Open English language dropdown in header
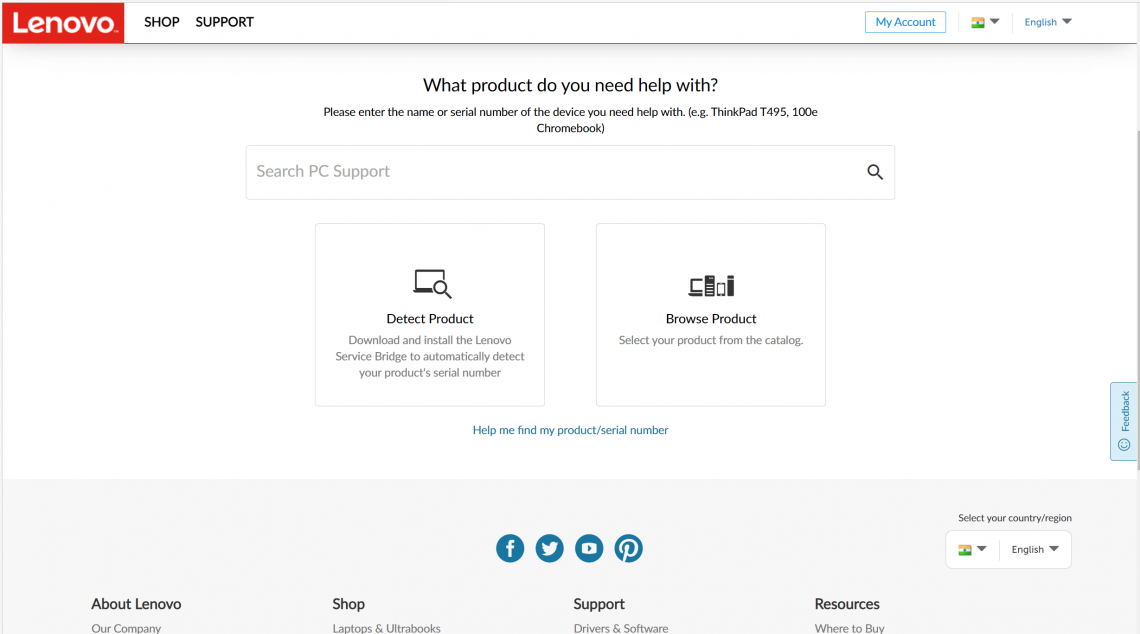This screenshot has width=1140, height=634. [1047, 22]
